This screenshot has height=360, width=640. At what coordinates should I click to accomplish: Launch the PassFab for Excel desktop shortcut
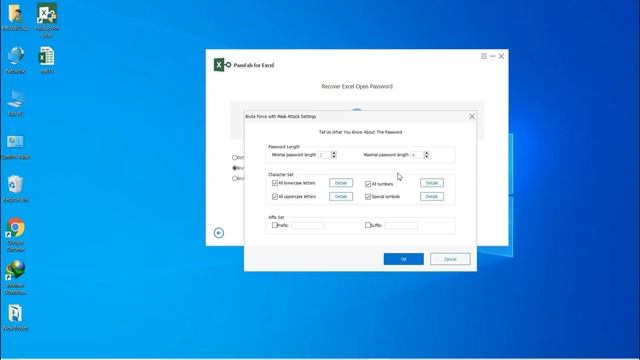coord(47,20)
